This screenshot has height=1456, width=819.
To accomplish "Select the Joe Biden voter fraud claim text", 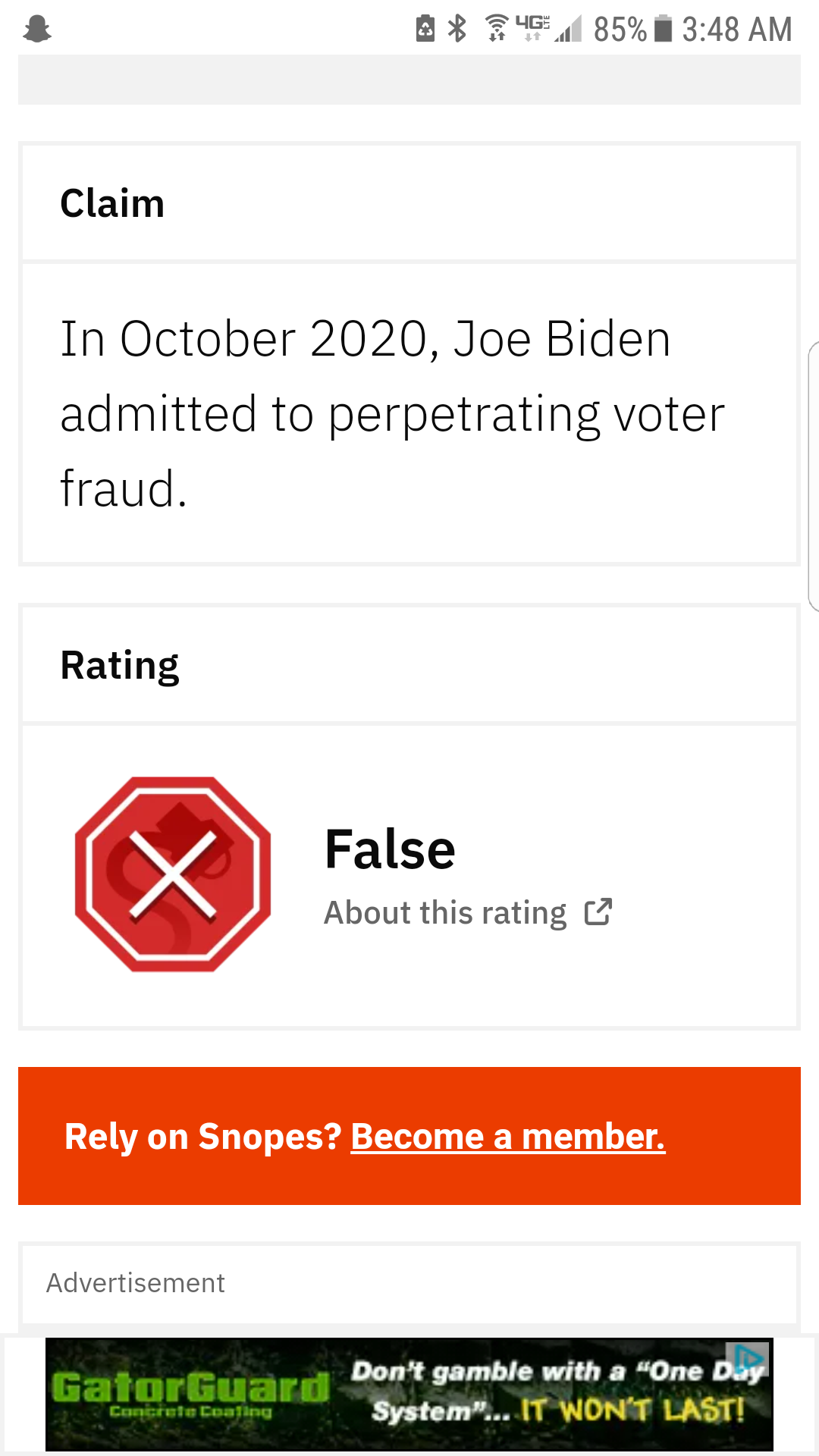I will point(393,413).
